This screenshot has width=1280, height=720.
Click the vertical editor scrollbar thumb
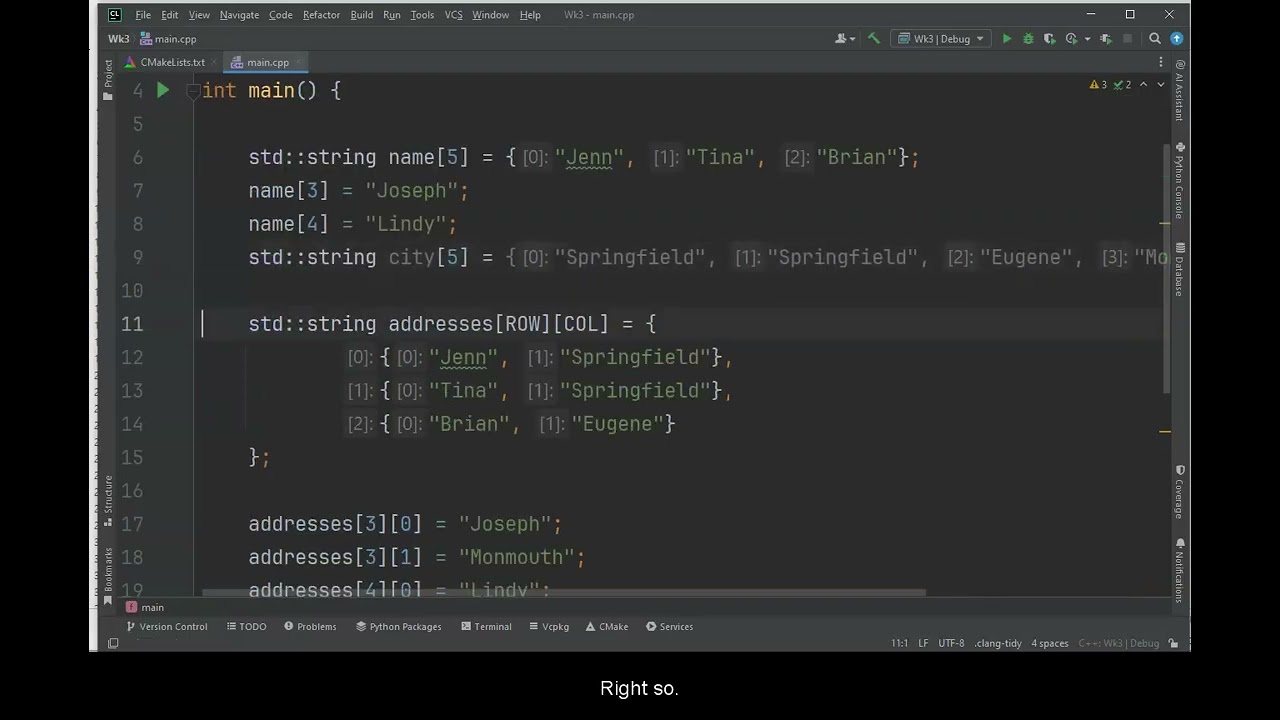1166,268
